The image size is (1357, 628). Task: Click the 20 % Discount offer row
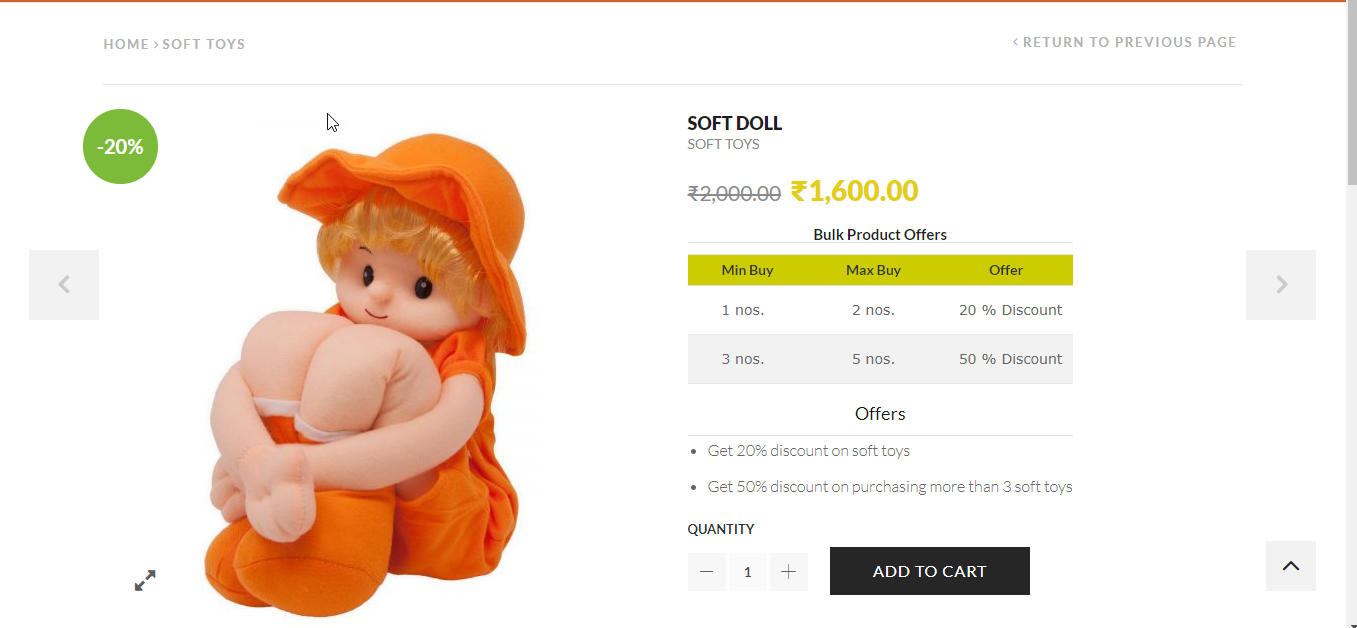(x=1010, y=310)
